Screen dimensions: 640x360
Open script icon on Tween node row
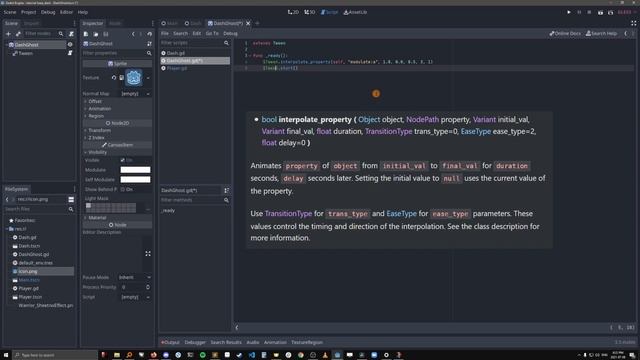70,53
